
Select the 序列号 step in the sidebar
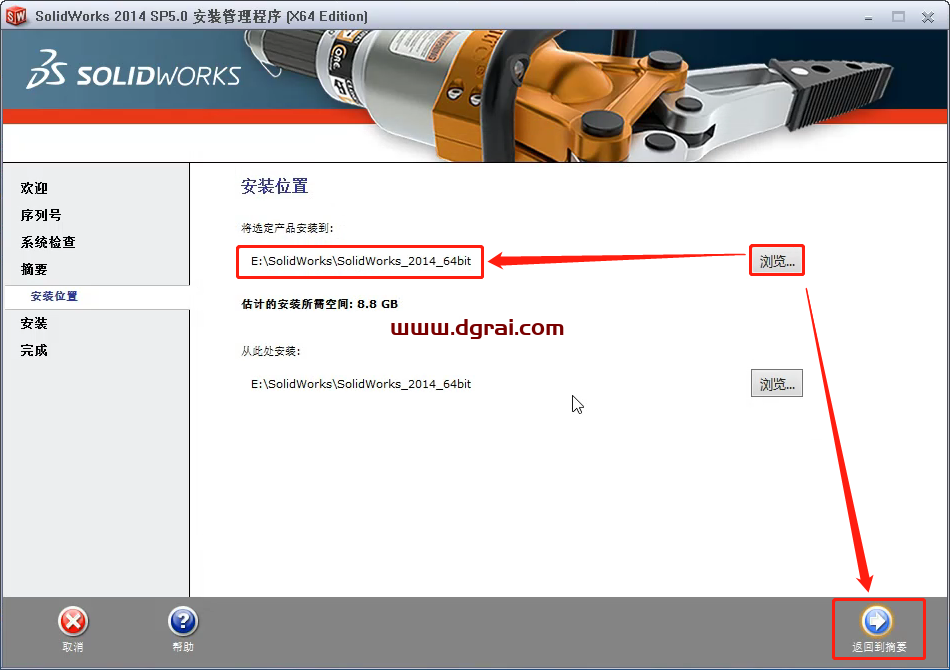click(41, 215)
